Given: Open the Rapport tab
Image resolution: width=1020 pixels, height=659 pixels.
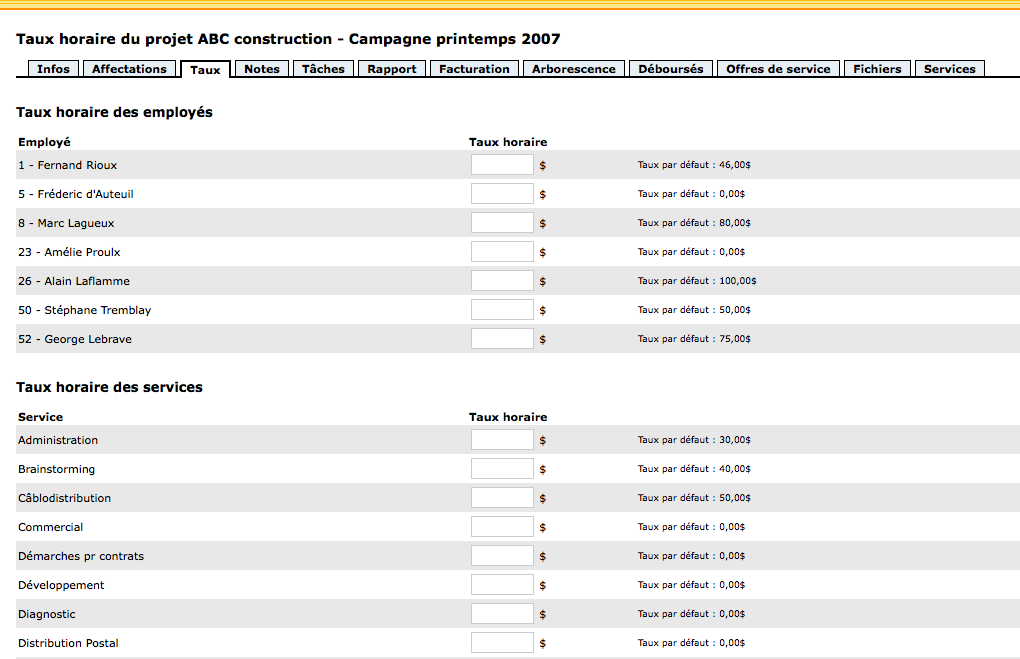Looking at the screenshot, I should point(392,69).
